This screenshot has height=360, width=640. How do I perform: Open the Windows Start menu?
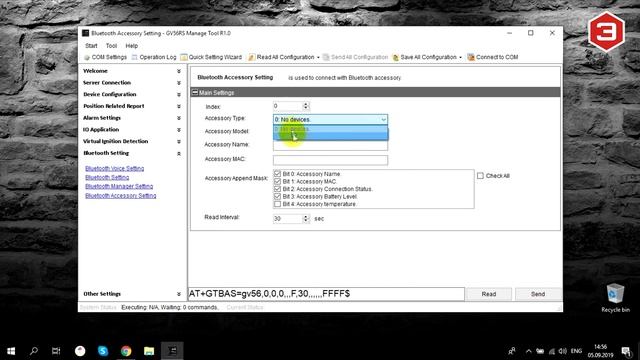11,351
